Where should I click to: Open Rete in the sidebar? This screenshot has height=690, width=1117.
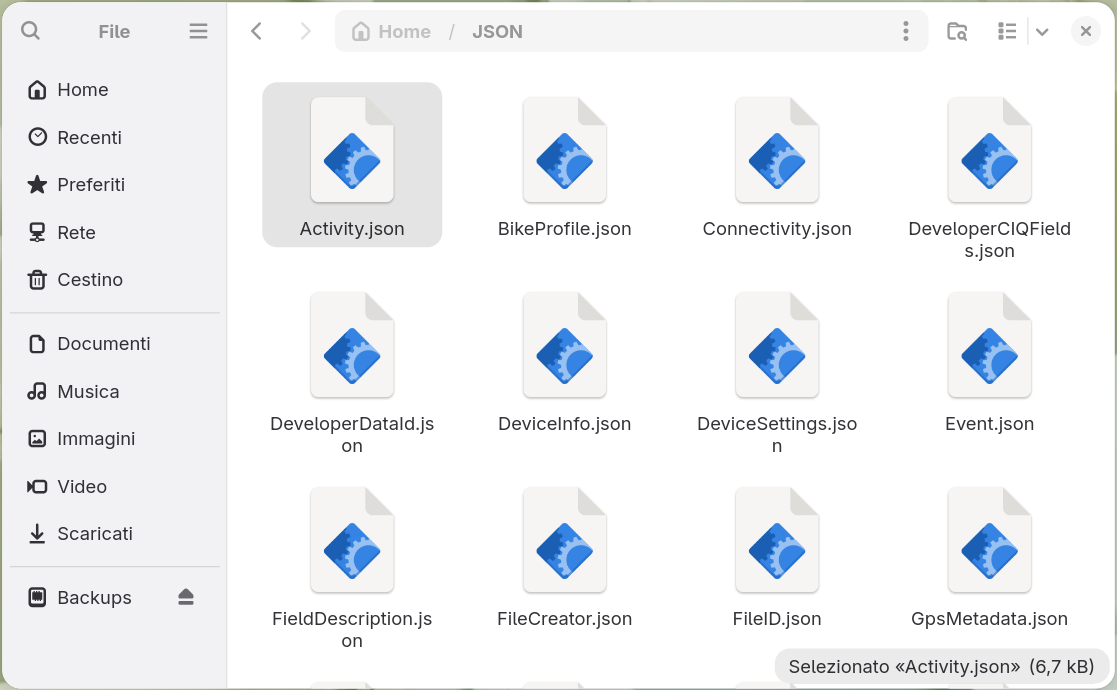[x=115, y=232]
